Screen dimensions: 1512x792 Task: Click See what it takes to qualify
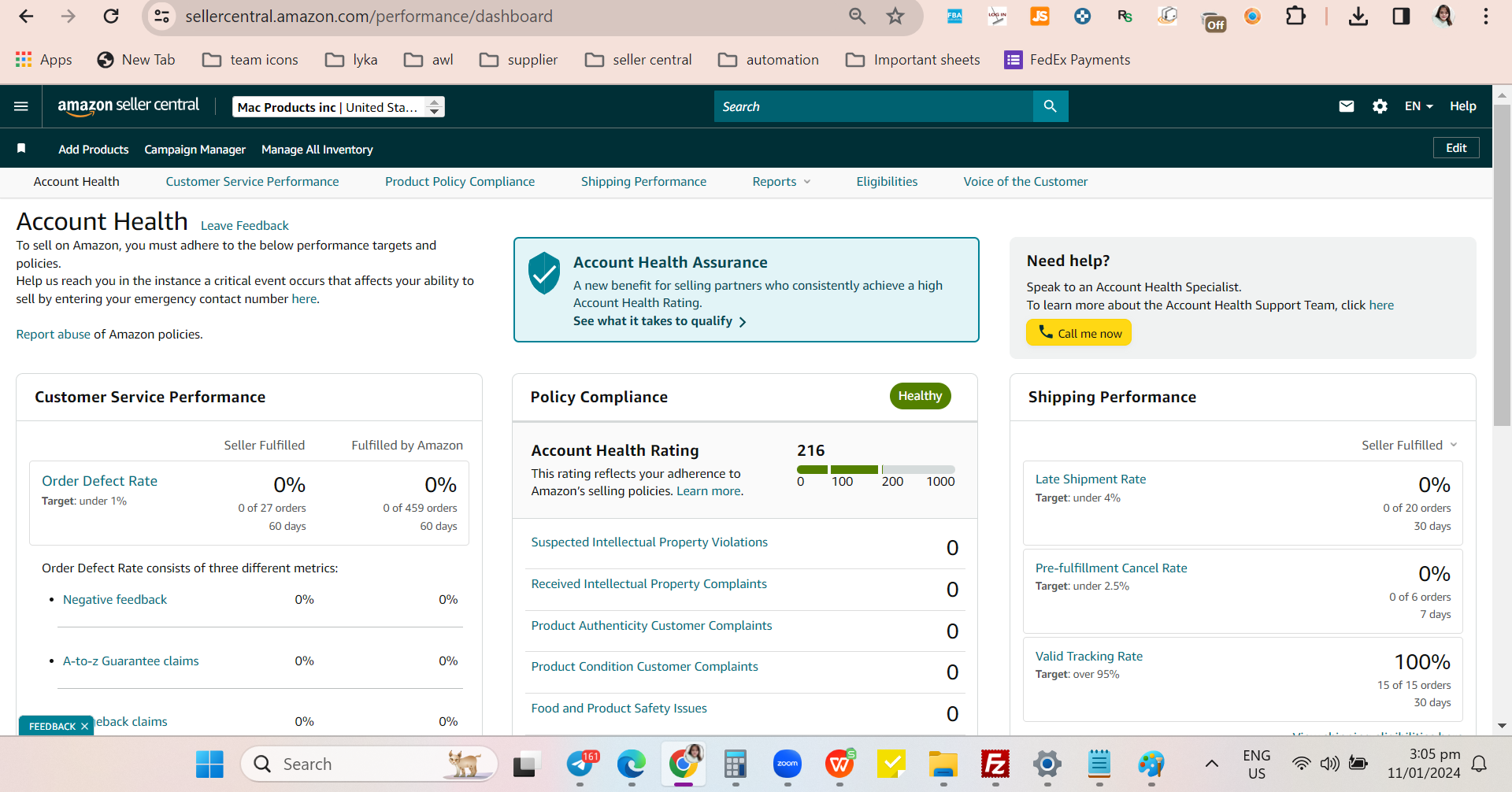click(660, 321)
